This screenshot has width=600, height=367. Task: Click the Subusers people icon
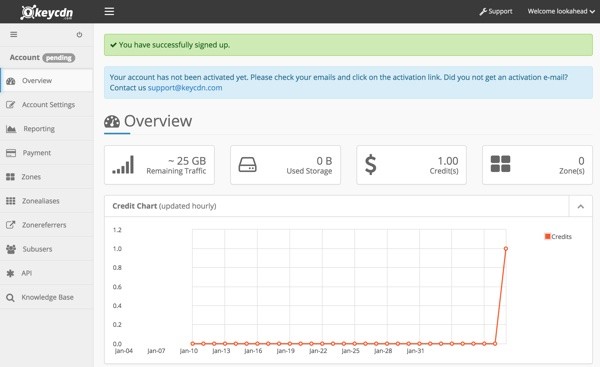pos(11,249)
